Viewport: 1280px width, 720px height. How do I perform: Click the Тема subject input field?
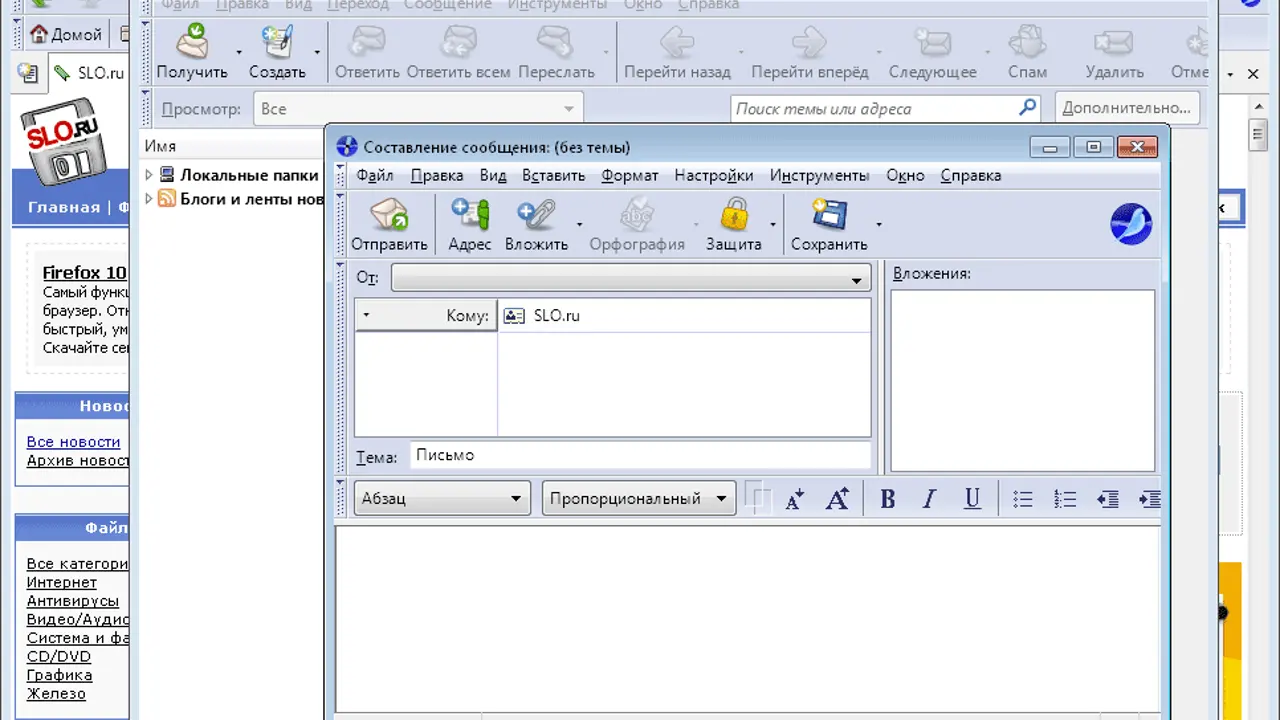640,456
